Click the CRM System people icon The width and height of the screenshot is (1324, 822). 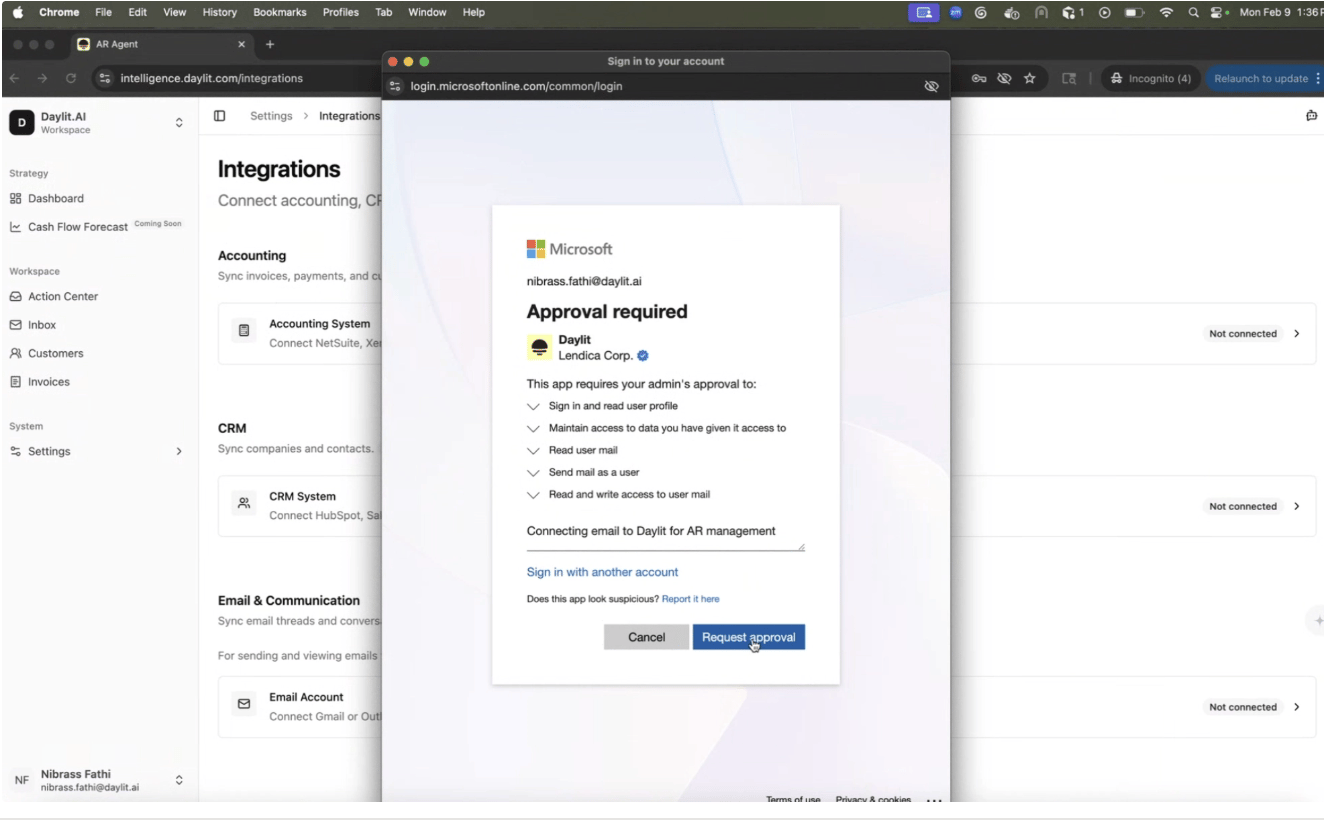[244, 503]
